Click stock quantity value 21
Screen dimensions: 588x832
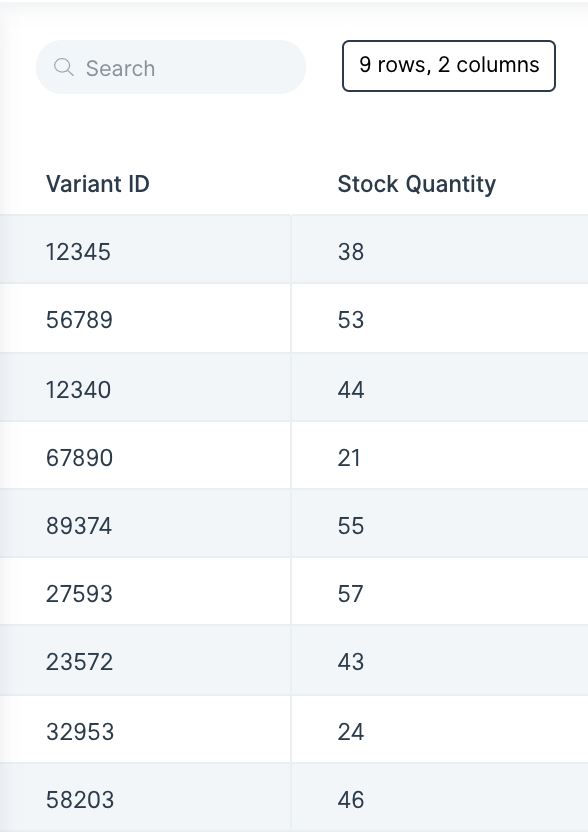coord(349,457)
